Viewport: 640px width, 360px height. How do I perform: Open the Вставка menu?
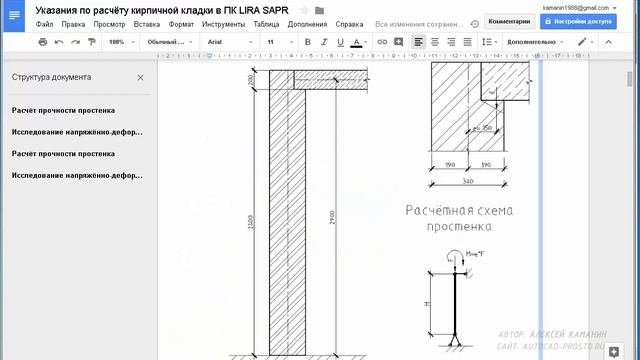pos(147,24)
